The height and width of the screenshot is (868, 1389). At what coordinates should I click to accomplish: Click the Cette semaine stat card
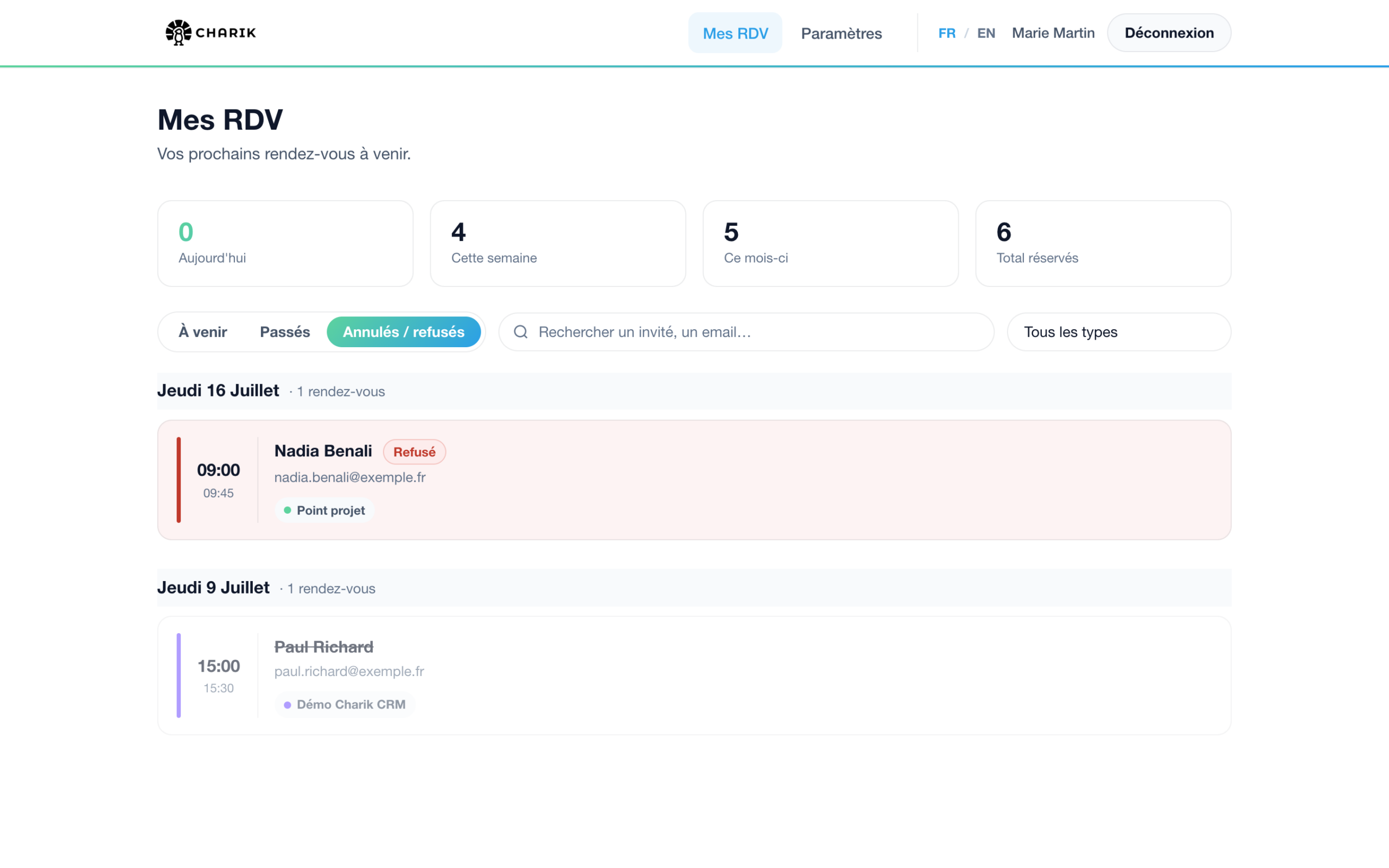[x=558, y=244]
